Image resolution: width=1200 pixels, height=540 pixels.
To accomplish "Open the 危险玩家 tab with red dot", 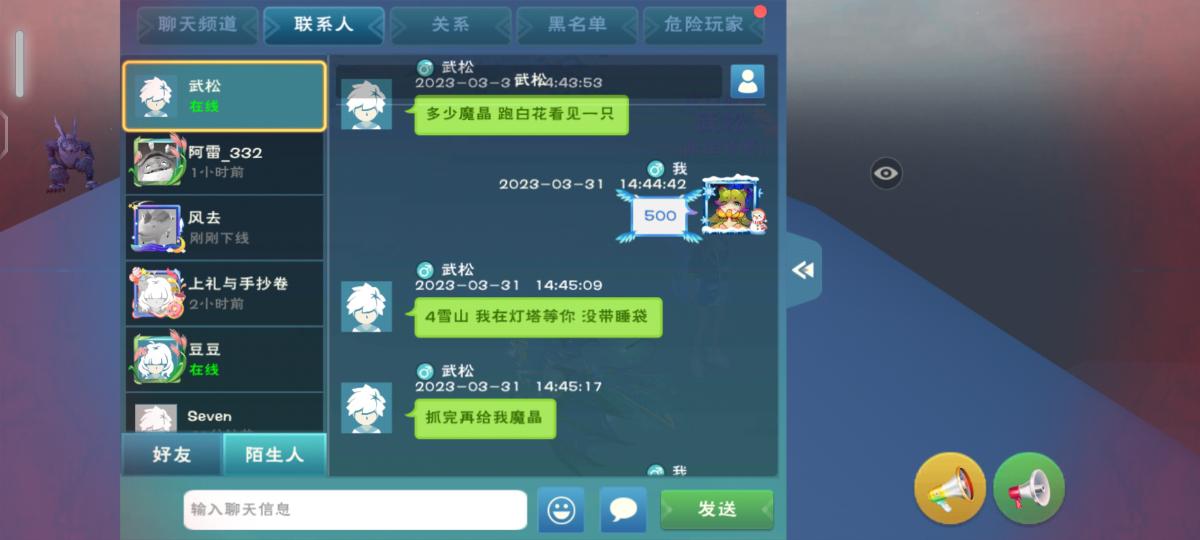I will (x=704, y=25).
